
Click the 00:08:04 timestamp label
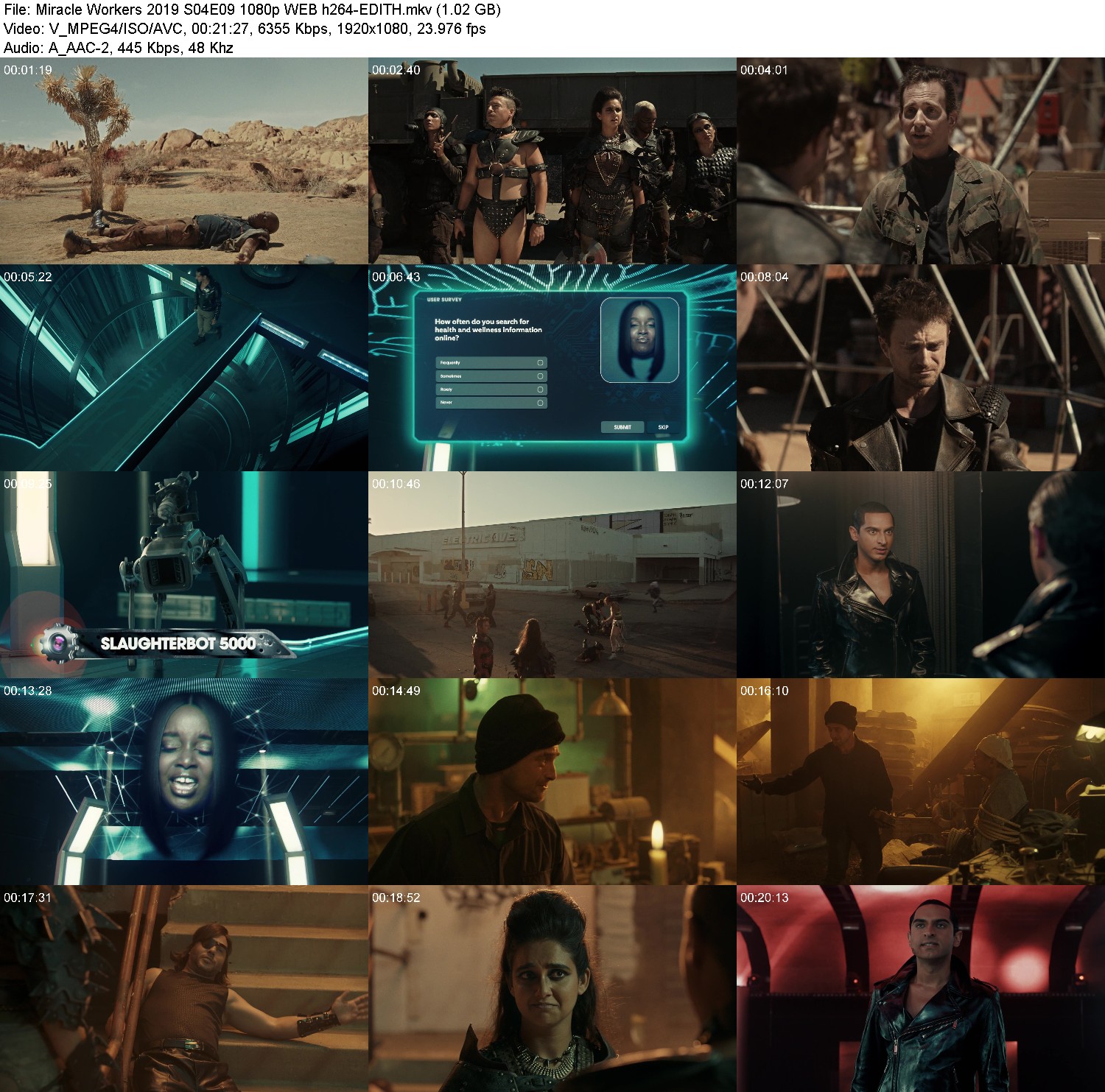(x=765, y=277)
